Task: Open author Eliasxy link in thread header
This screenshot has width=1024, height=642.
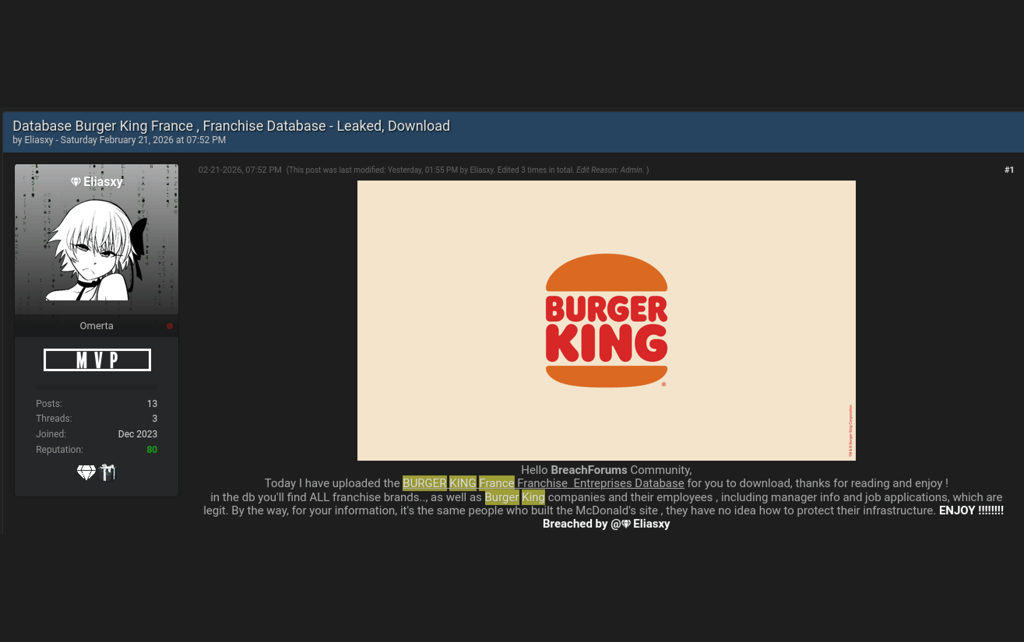Action: [x=39, y=140]
